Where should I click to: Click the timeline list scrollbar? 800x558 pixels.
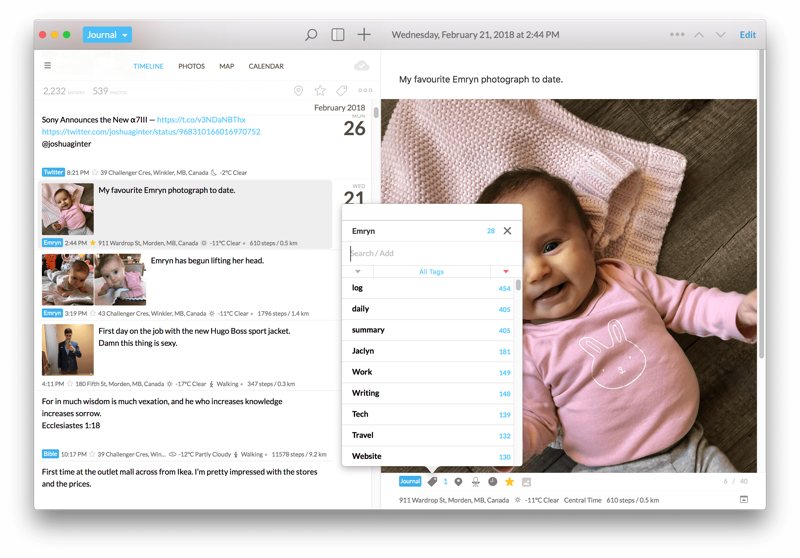pyautogui.click(x=376, y=112)
